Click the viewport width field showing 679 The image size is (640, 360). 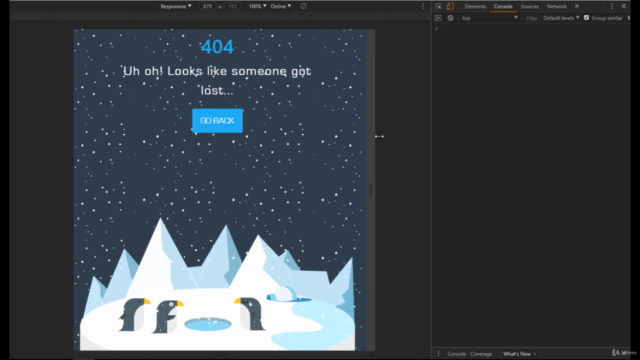pyautogui.click(x=207, y=7)
